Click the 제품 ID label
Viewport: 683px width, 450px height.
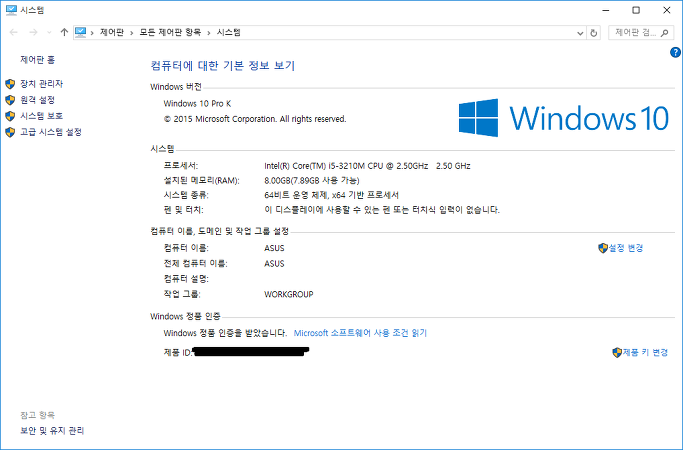(x=177, y=352)
